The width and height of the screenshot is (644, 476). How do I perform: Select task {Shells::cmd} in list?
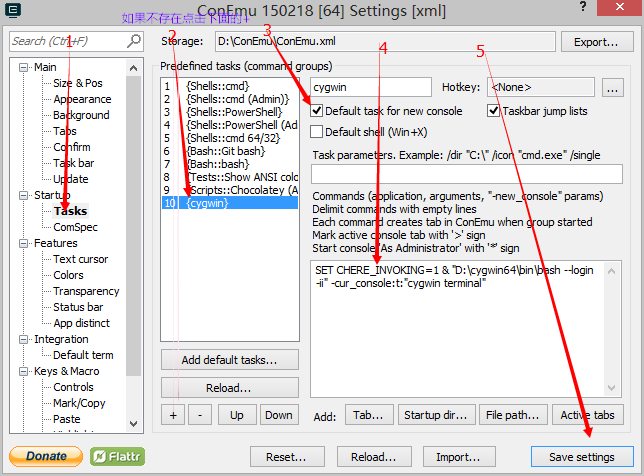[x=230, y=86]
